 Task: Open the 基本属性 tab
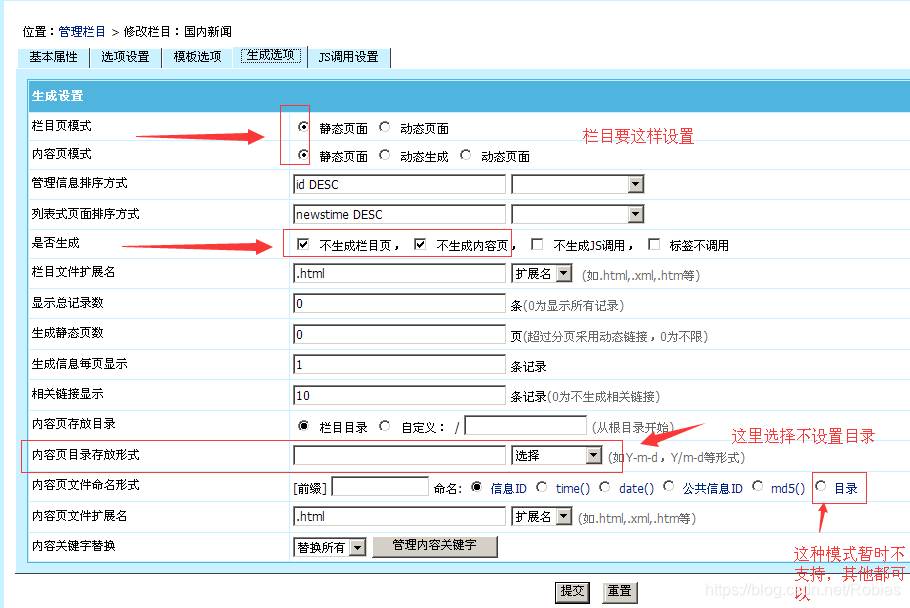pos(53,57)
